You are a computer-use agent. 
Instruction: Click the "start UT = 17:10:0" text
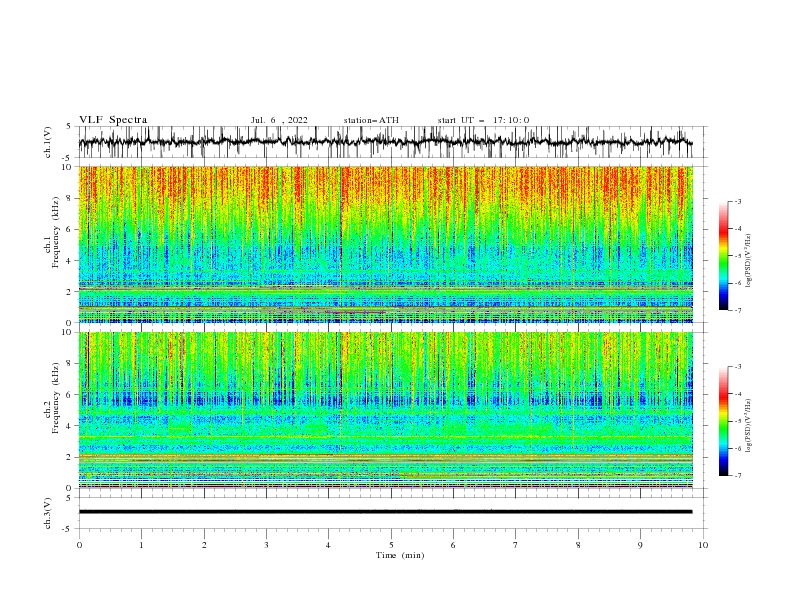[x=483, y=120]
